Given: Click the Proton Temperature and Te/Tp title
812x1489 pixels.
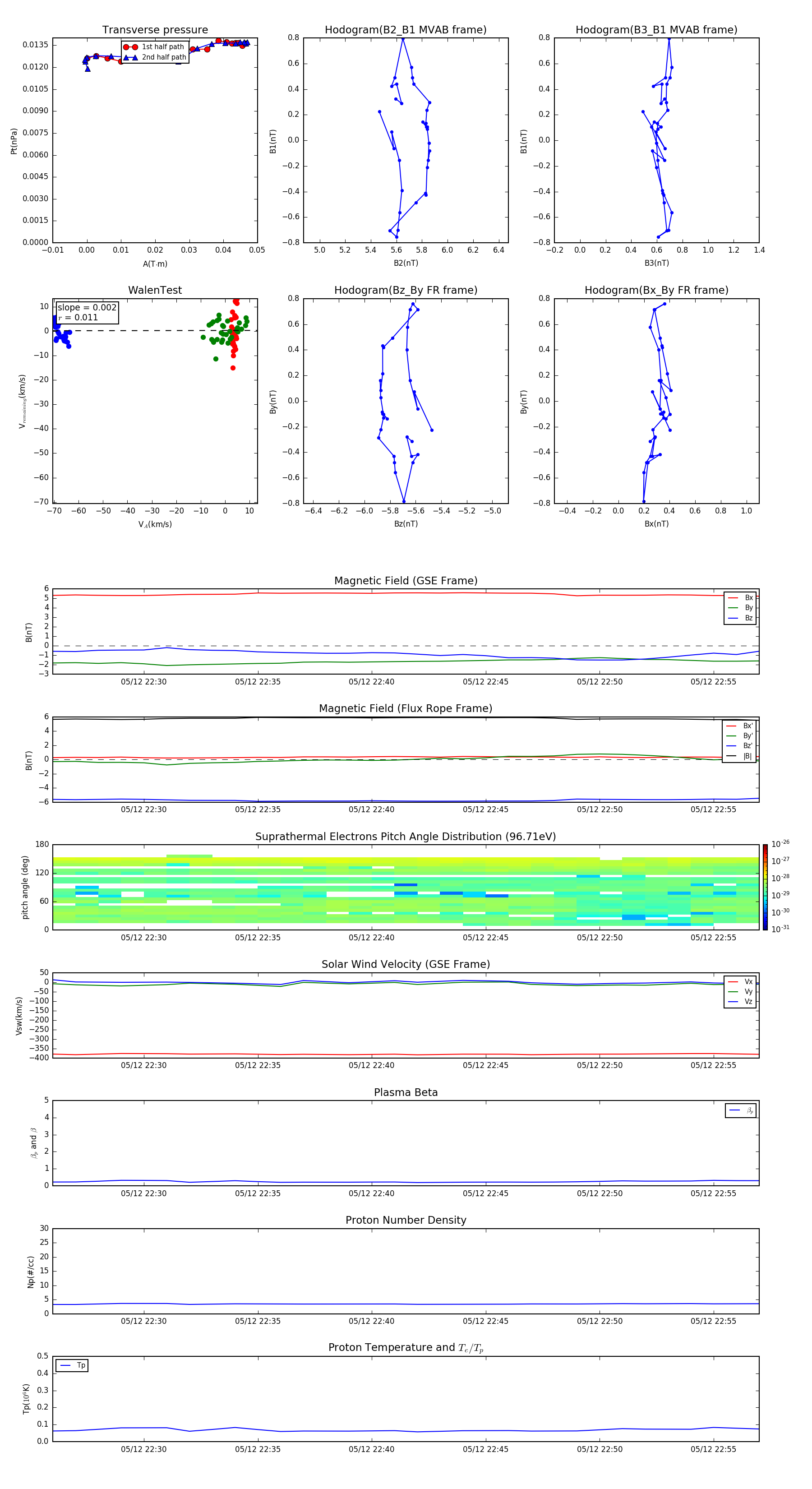Looking at the screenshot, I should pyautogui.click(x=406, y=1348).
